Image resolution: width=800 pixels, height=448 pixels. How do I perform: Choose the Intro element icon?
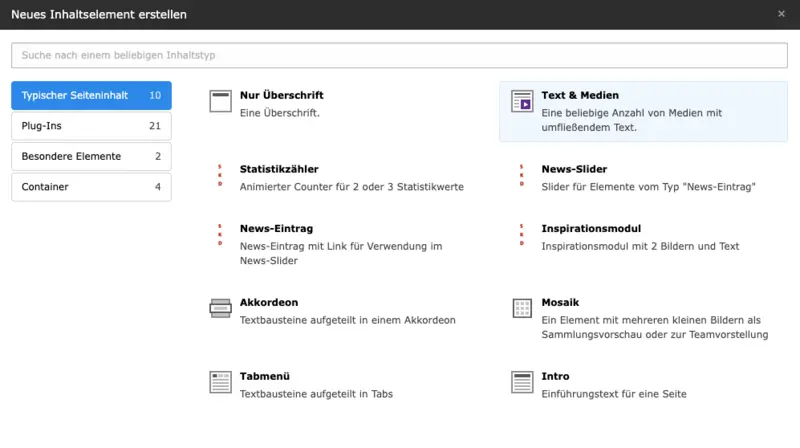tap(522, 382)
